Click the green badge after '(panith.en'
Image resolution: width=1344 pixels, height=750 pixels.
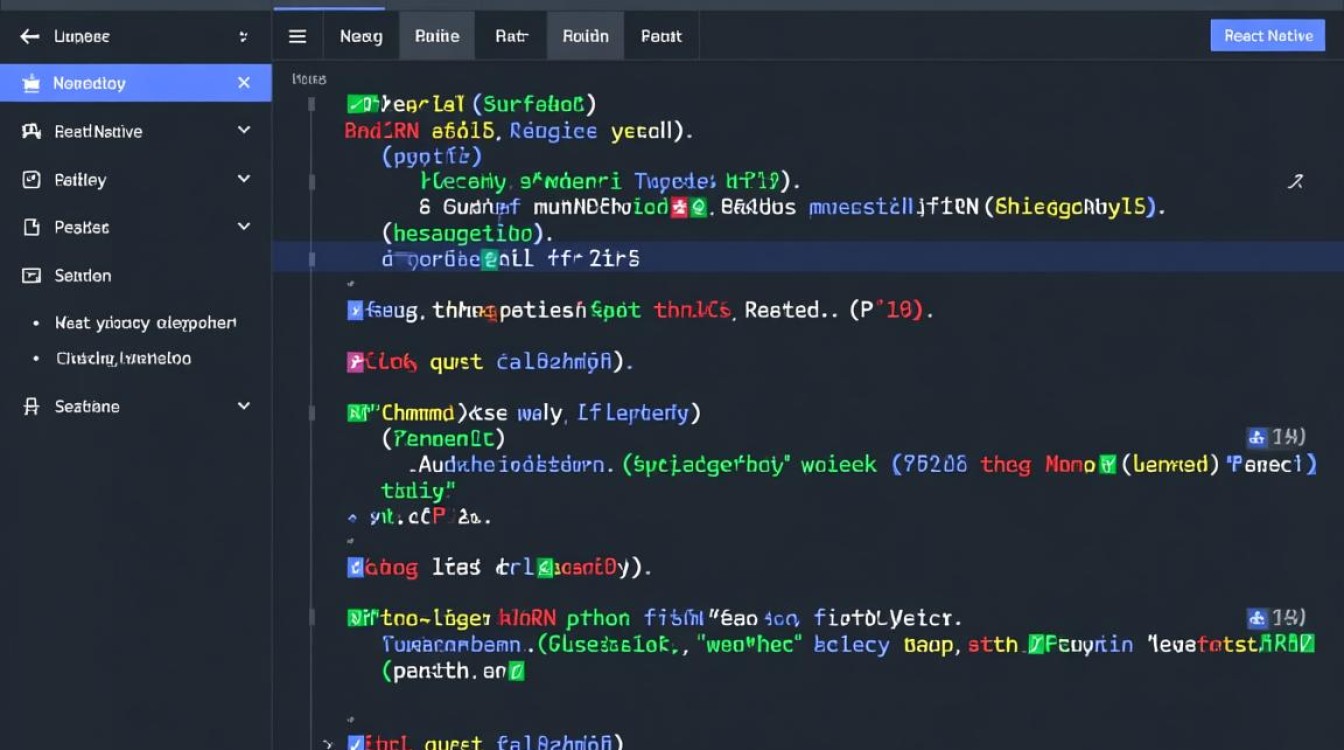click(x=516, y=672)
